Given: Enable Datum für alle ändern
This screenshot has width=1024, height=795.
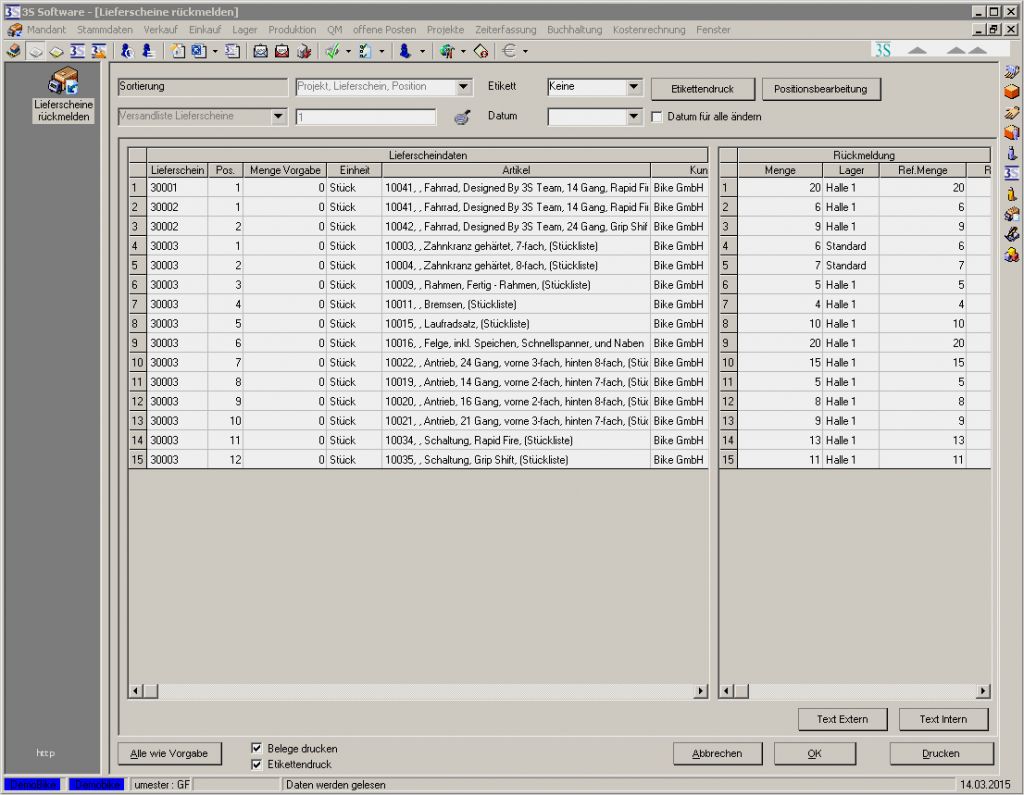Looking at the screenshot, I should pos(657,116).
